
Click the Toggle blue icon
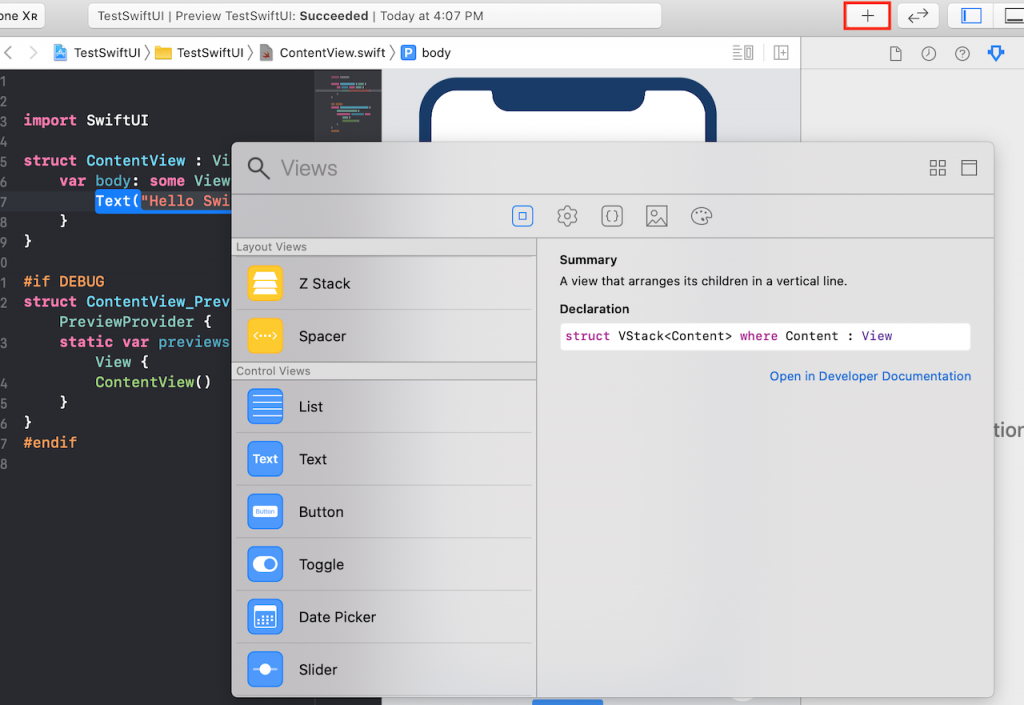point(265,565)
